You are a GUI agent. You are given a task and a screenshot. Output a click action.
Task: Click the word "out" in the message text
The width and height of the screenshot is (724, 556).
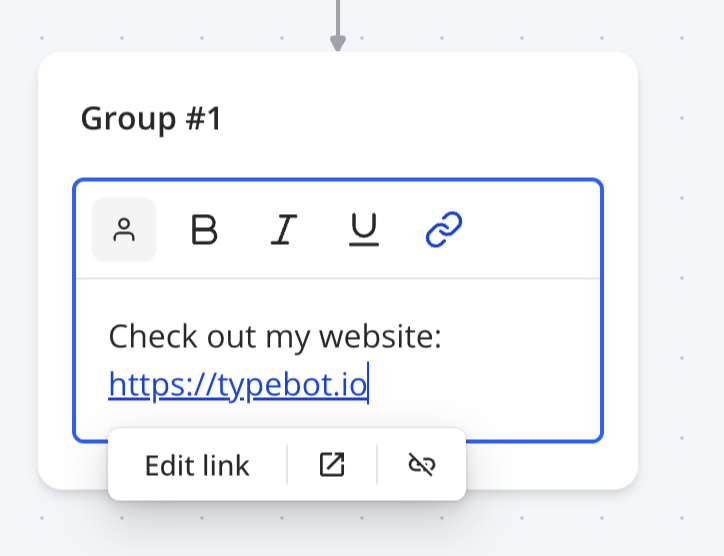(223, 337)
